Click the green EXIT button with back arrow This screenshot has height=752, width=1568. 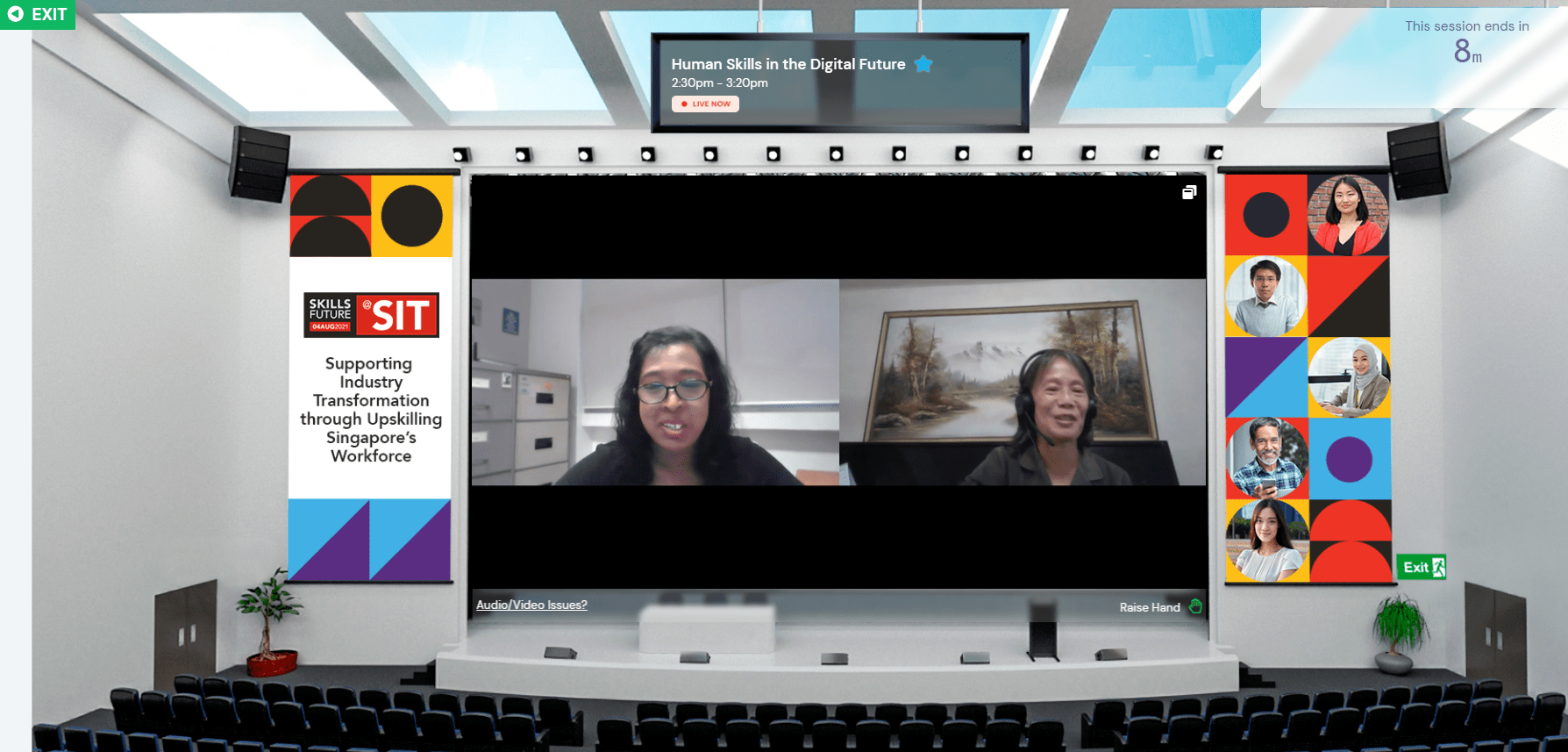[x=38, y=14]
